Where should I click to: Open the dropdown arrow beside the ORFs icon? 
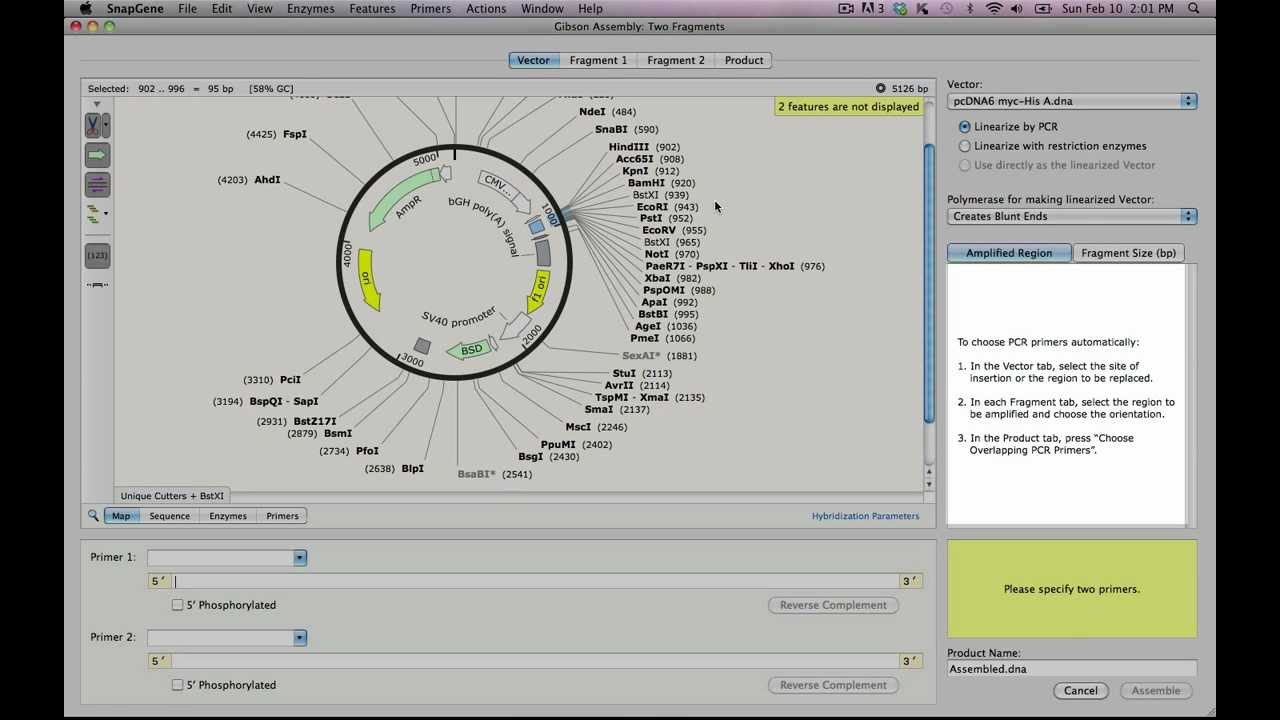[106, 214]
